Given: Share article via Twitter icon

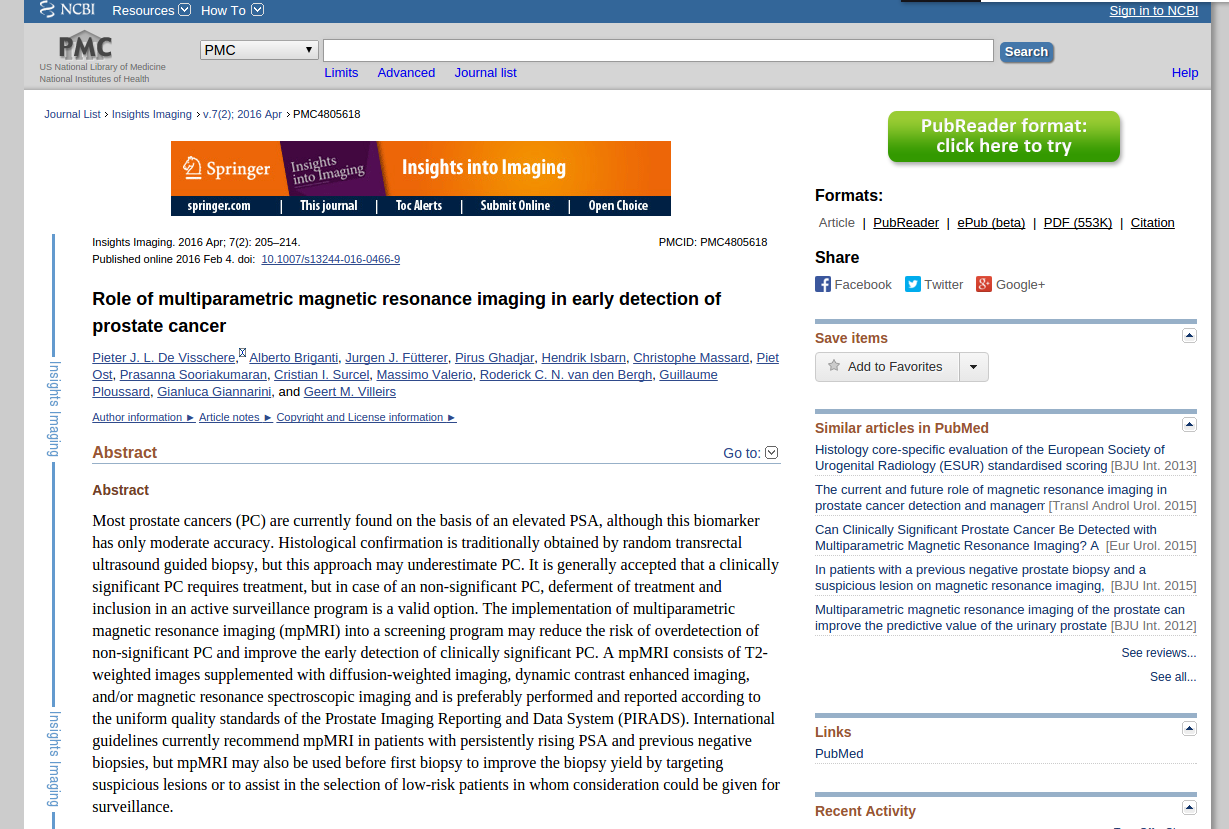Looking at the screenshot, I should [913, 284].
